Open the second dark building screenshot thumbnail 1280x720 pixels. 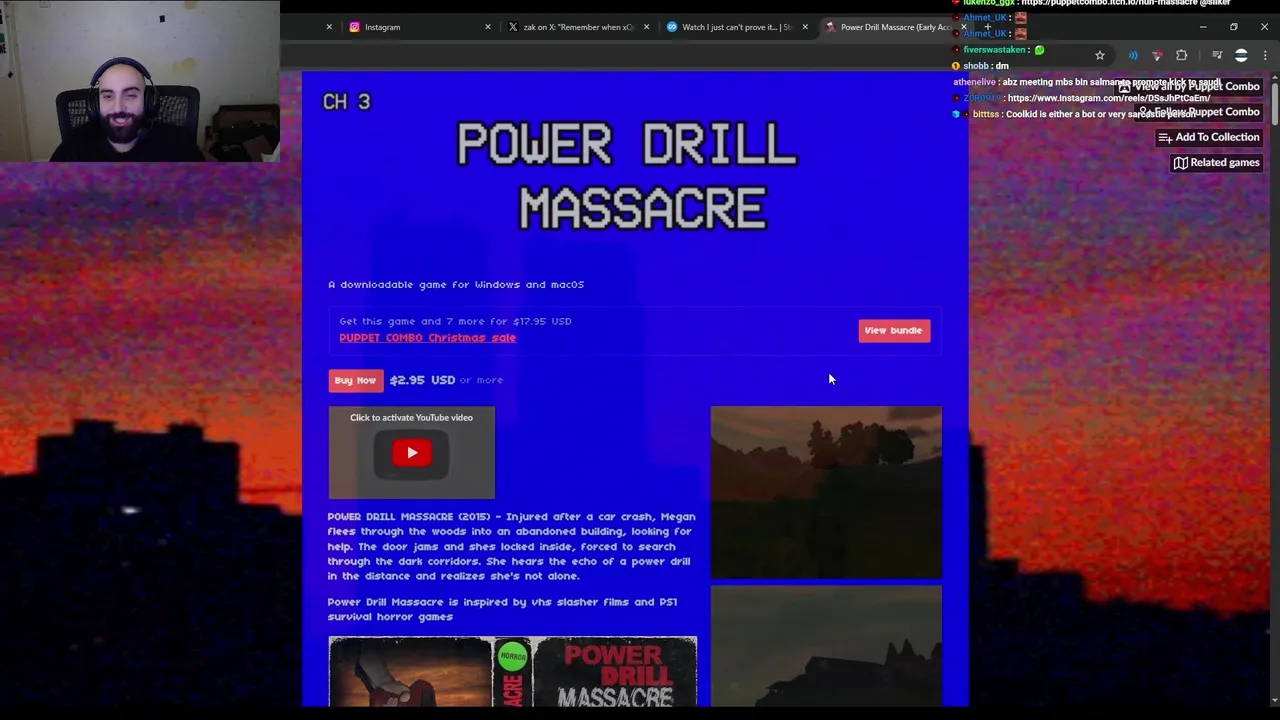[x=826, y=646]
